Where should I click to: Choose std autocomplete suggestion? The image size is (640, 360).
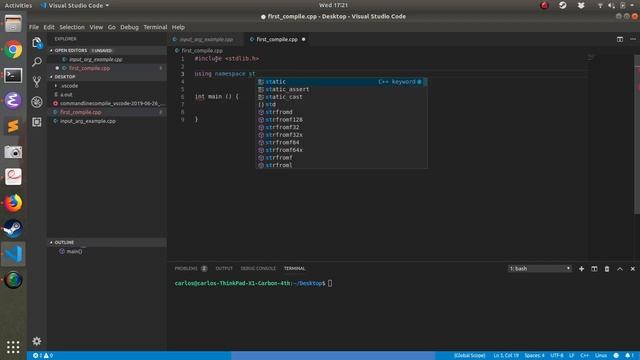pyautogui.click(x=342, y=104)
